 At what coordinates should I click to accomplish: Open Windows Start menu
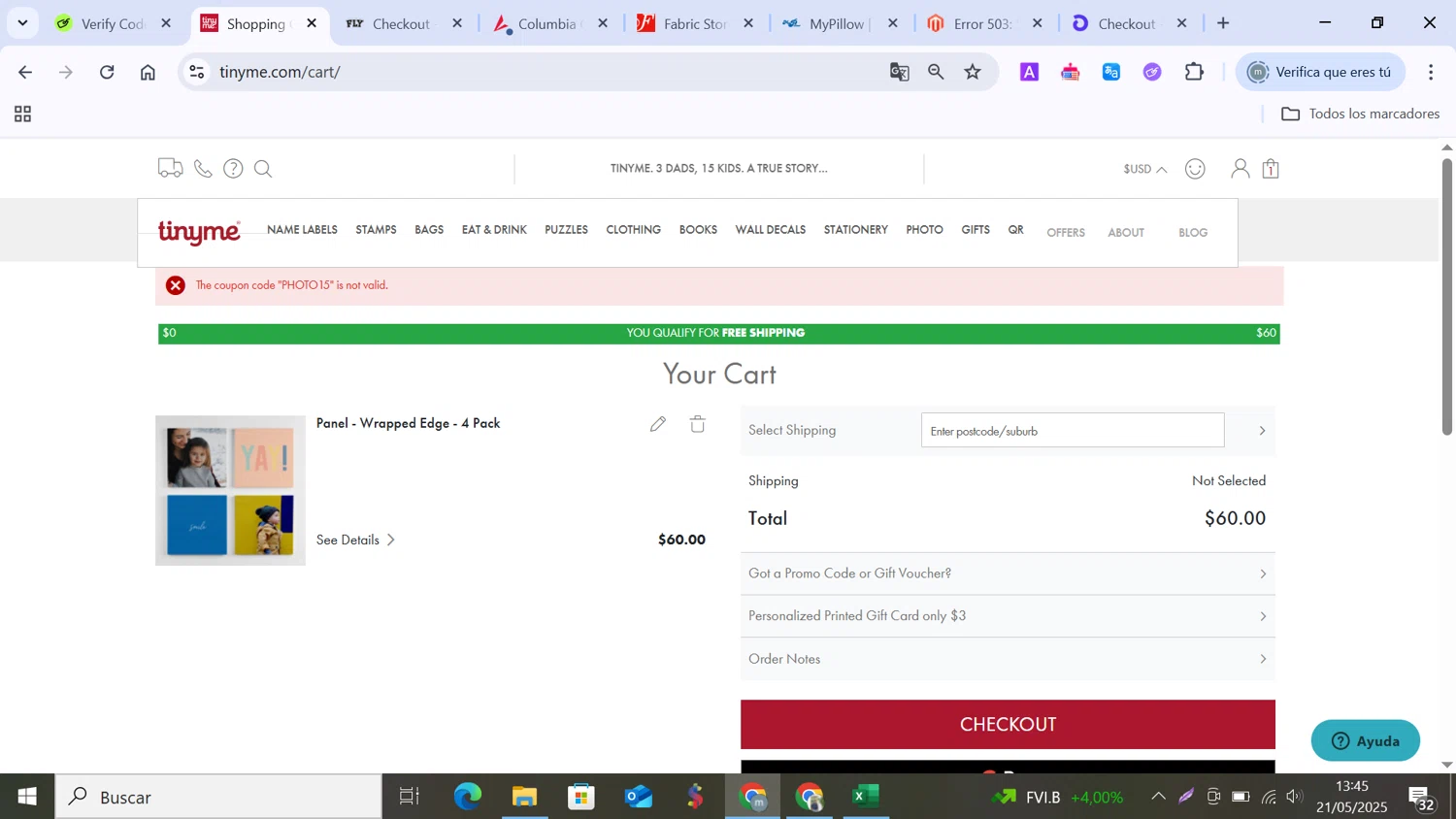[27, 797]
